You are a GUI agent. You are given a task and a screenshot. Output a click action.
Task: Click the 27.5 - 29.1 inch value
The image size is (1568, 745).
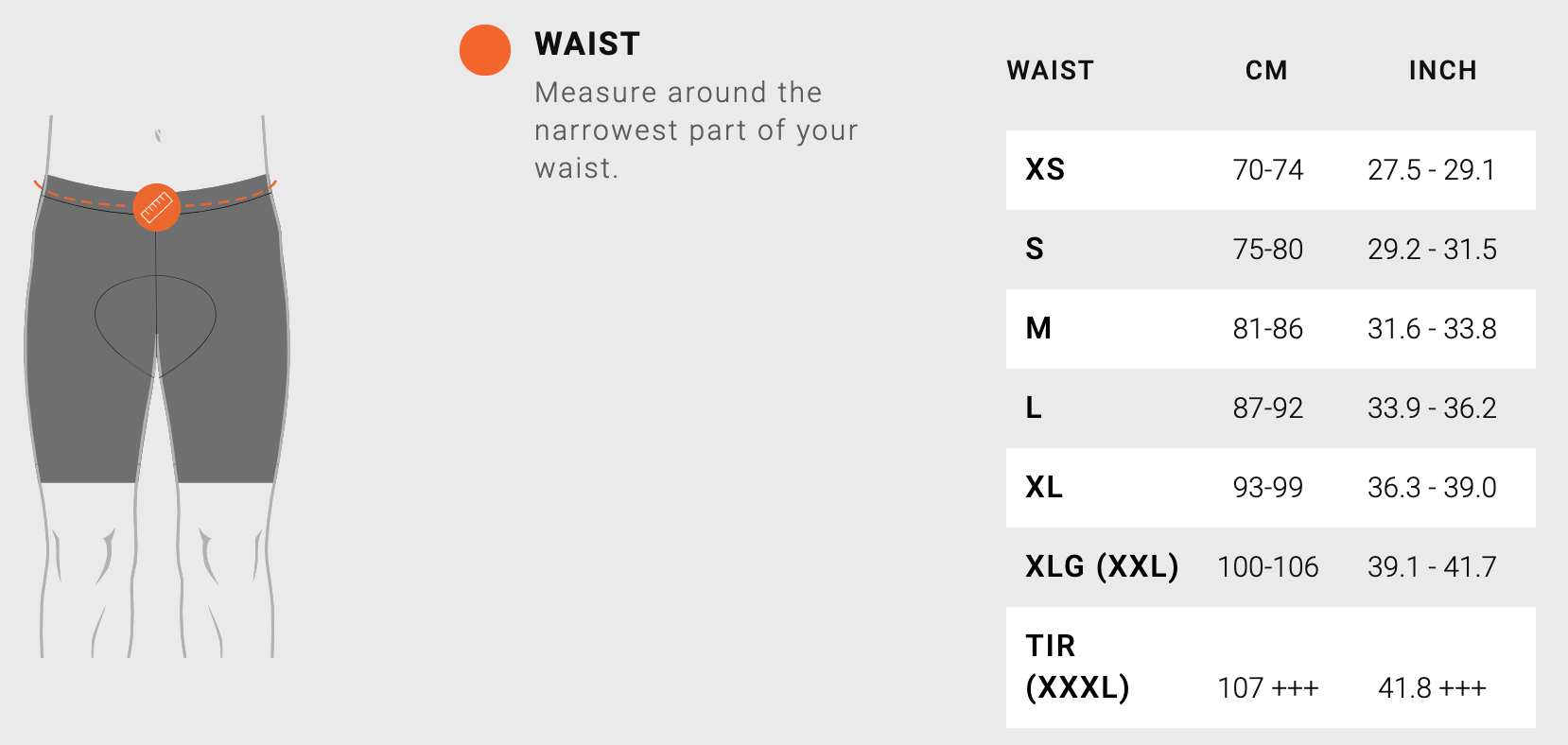coord(1432,170)
